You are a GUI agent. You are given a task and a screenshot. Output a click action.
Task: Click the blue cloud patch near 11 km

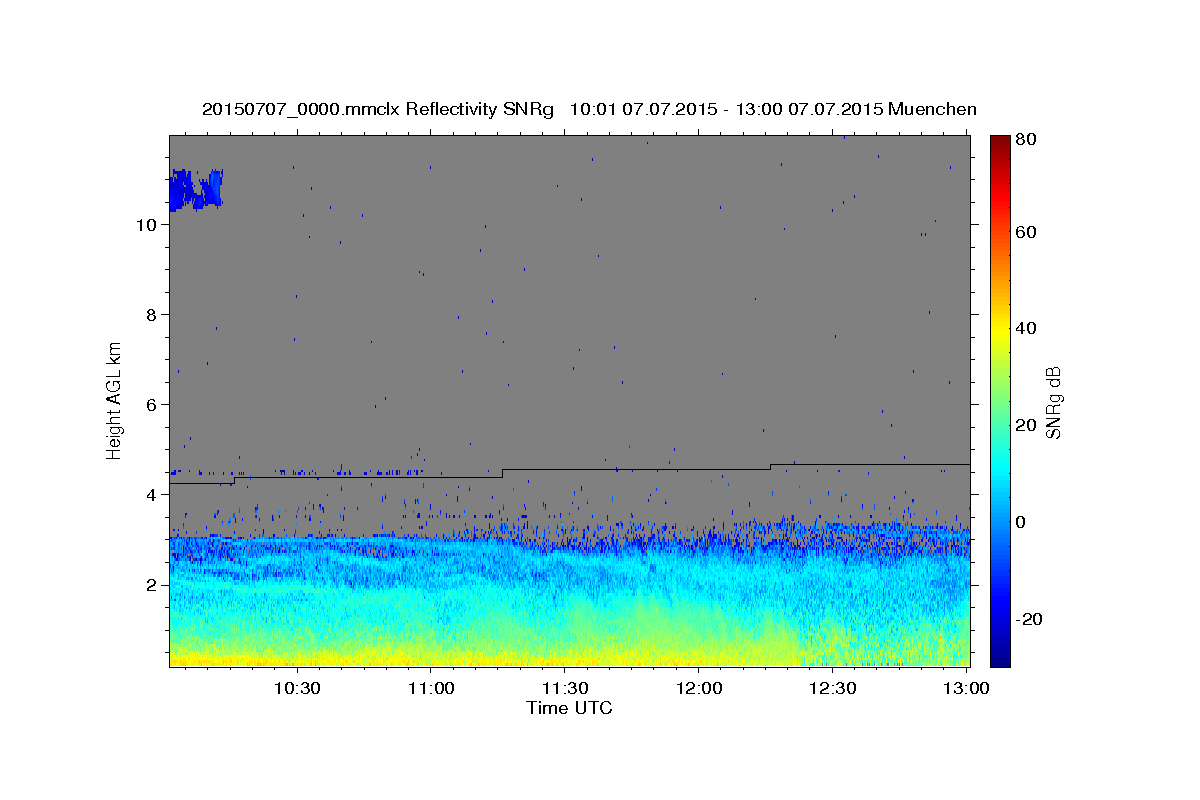[x=196, y=189]
